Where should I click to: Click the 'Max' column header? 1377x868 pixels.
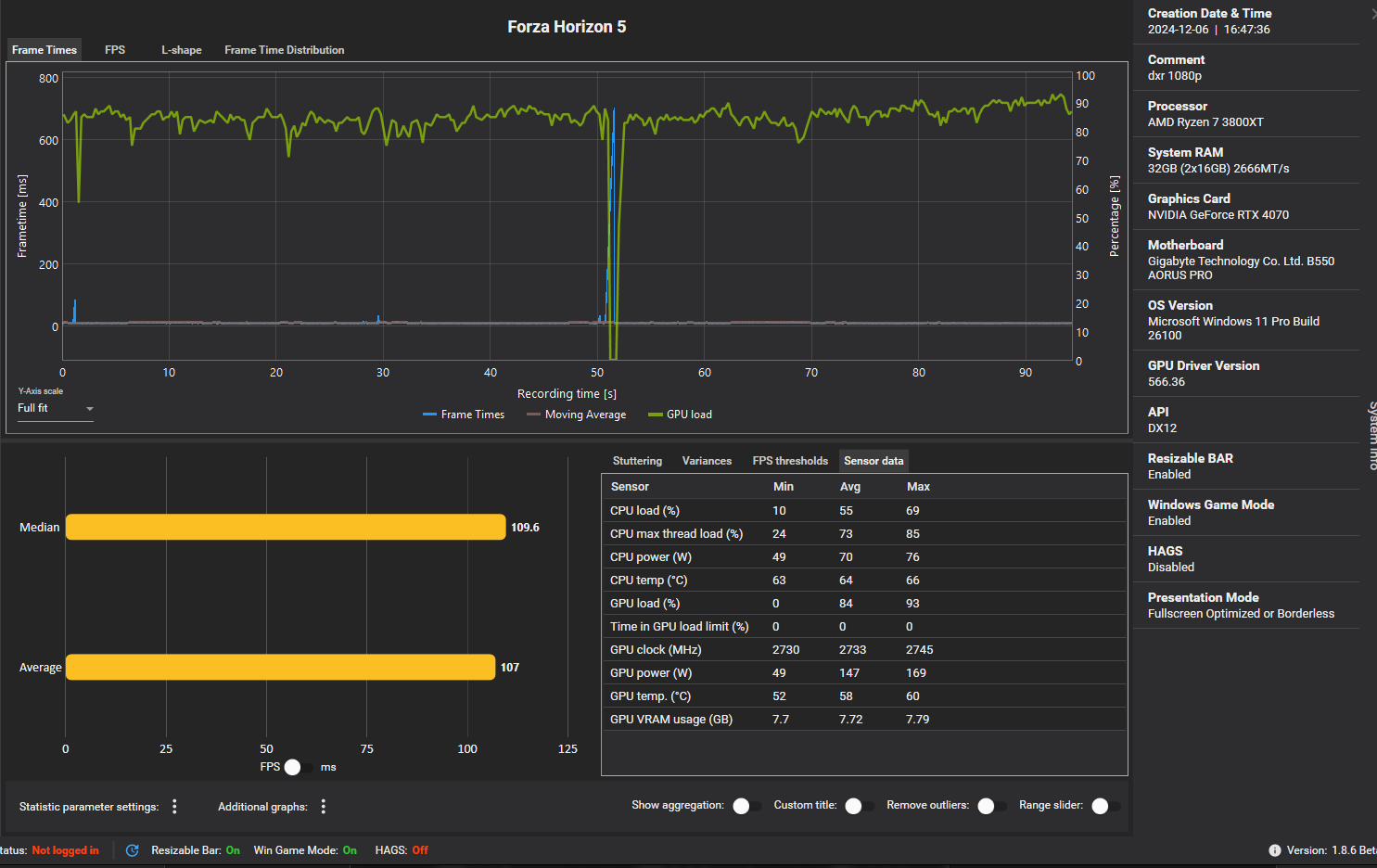918,487
